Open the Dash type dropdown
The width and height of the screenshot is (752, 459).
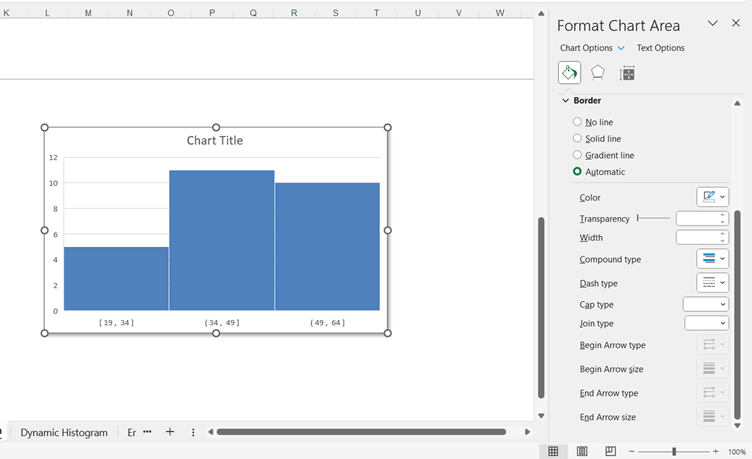(712, 283)
